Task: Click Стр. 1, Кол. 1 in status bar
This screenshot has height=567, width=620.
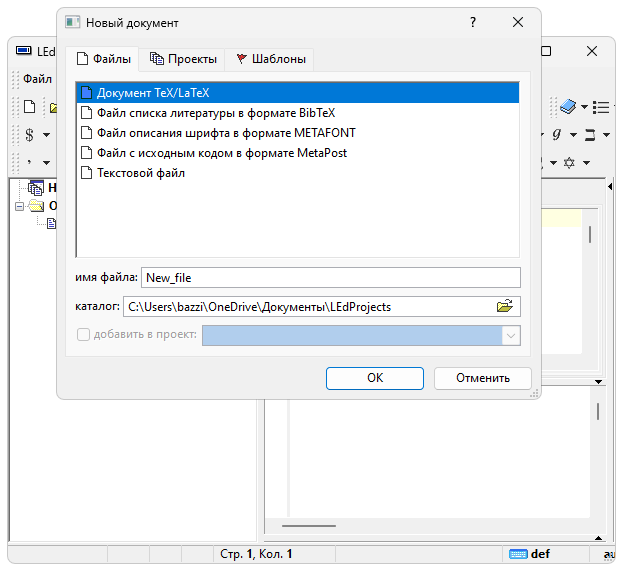Action: [256, 554]
